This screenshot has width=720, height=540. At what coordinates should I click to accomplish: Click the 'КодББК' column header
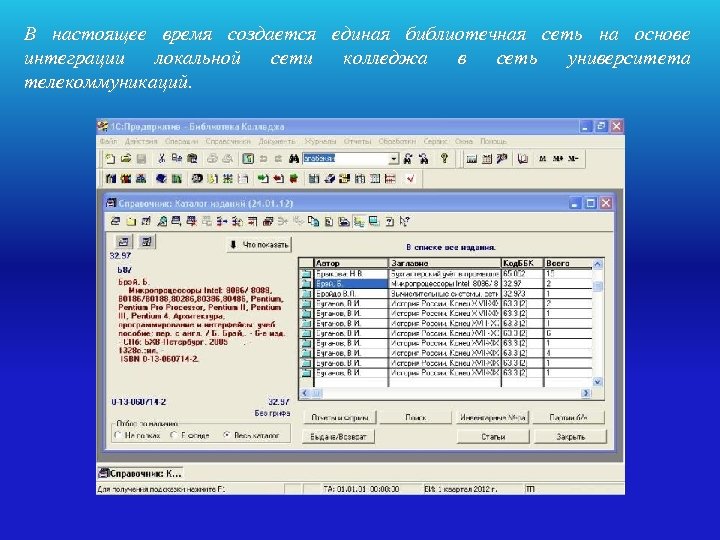click(x=522, y=263)
